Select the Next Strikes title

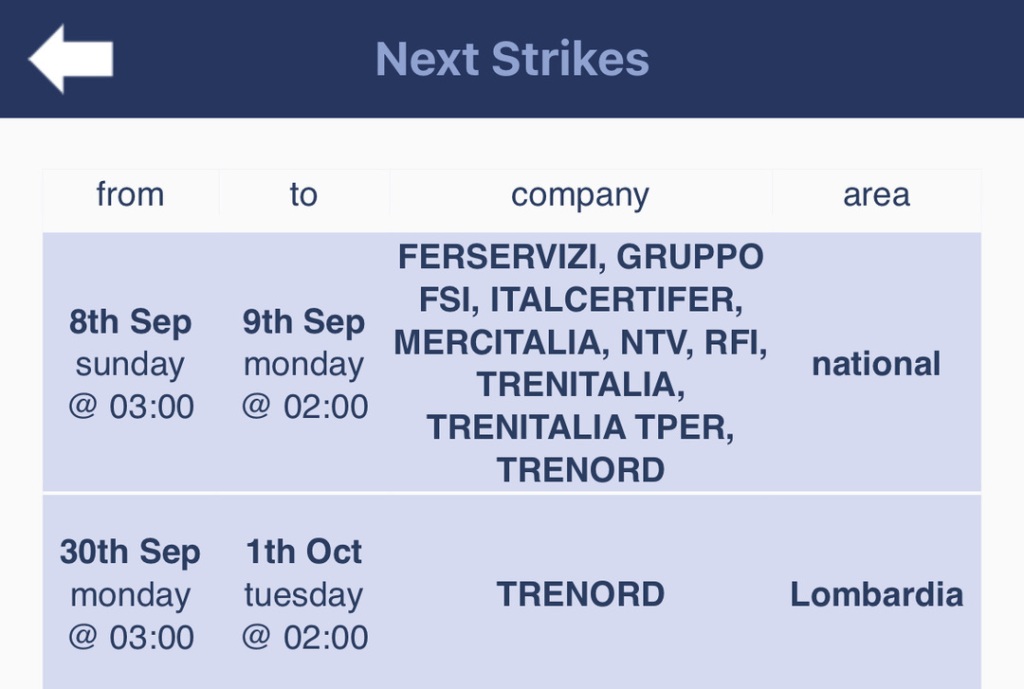[512, 59]
